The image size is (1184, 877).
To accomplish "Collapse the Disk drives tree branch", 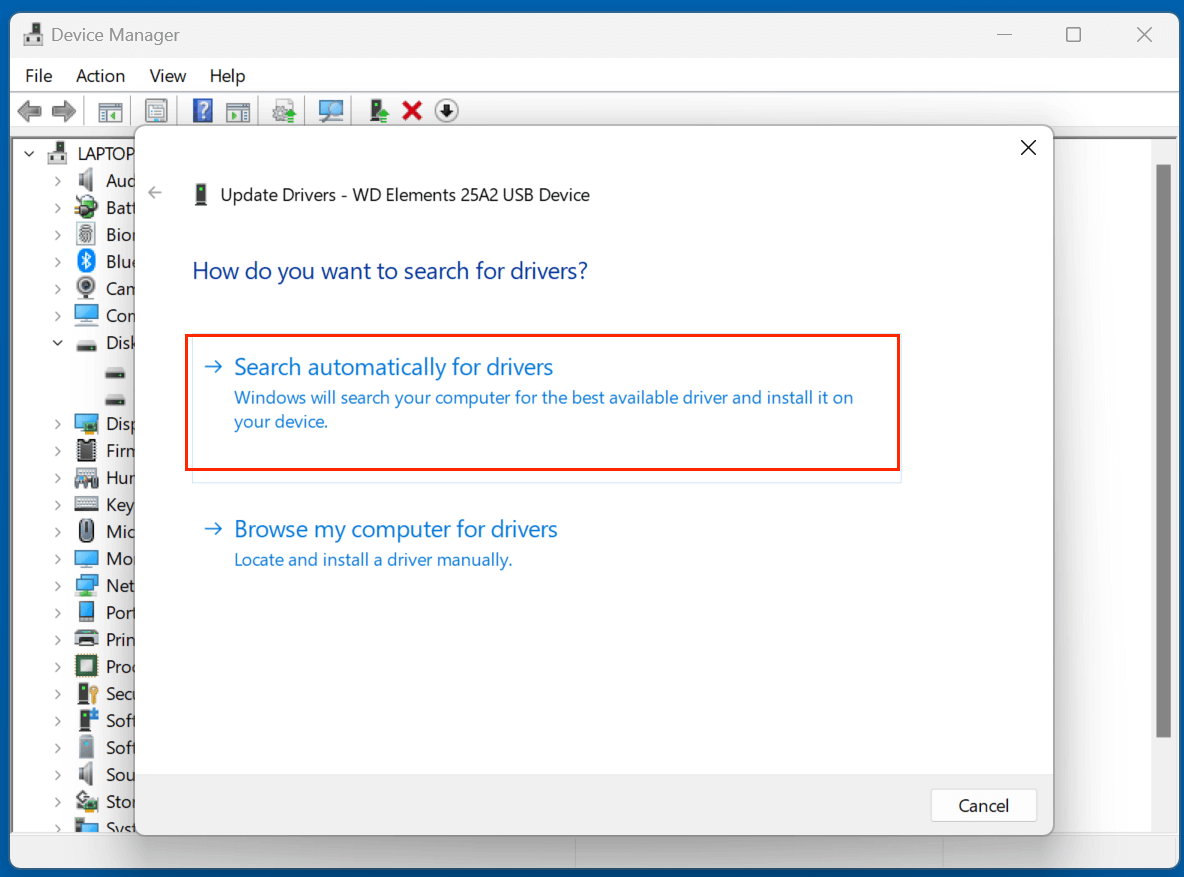I will pos(57,342).
